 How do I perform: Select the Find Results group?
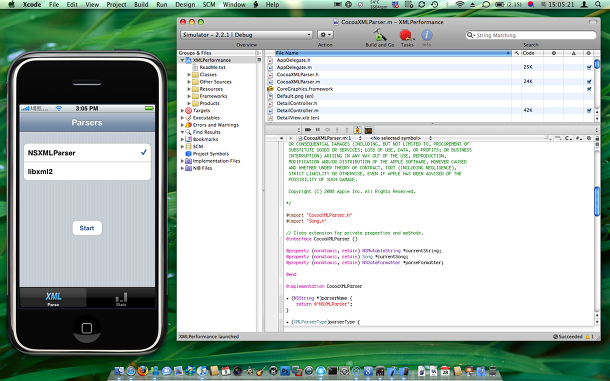point(206,132)
